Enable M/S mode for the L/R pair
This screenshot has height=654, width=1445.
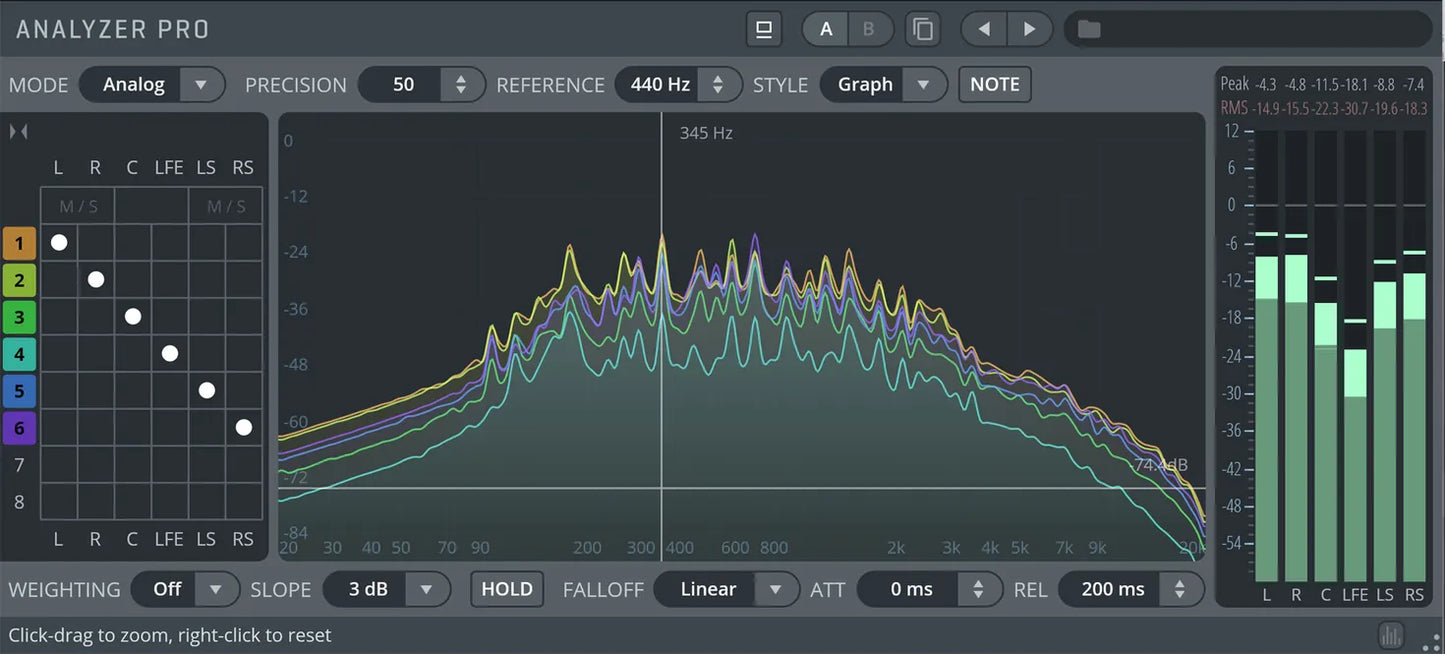coord(78,206)
